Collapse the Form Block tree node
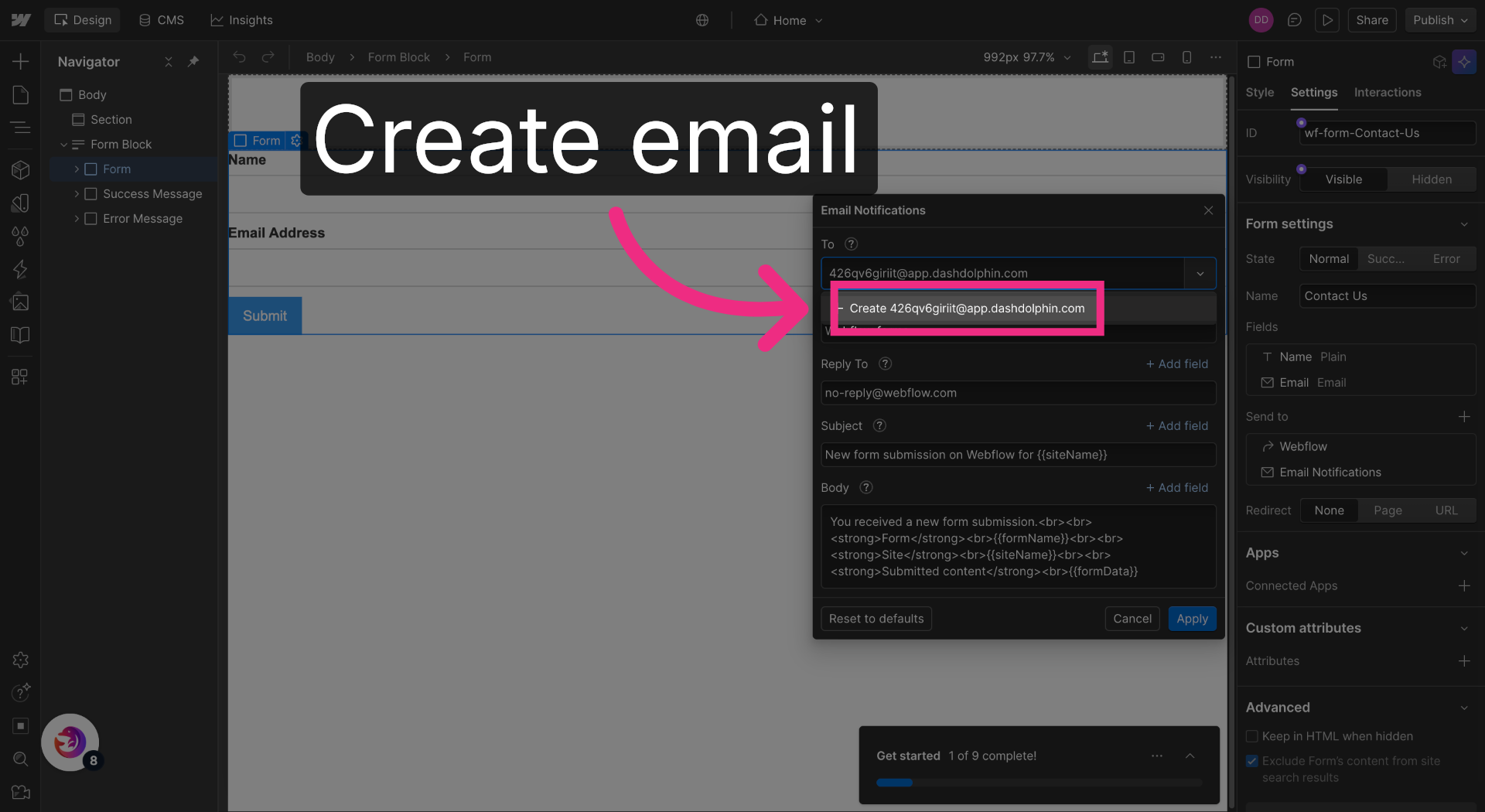1485x812 pixels. (x=63, y=145)
